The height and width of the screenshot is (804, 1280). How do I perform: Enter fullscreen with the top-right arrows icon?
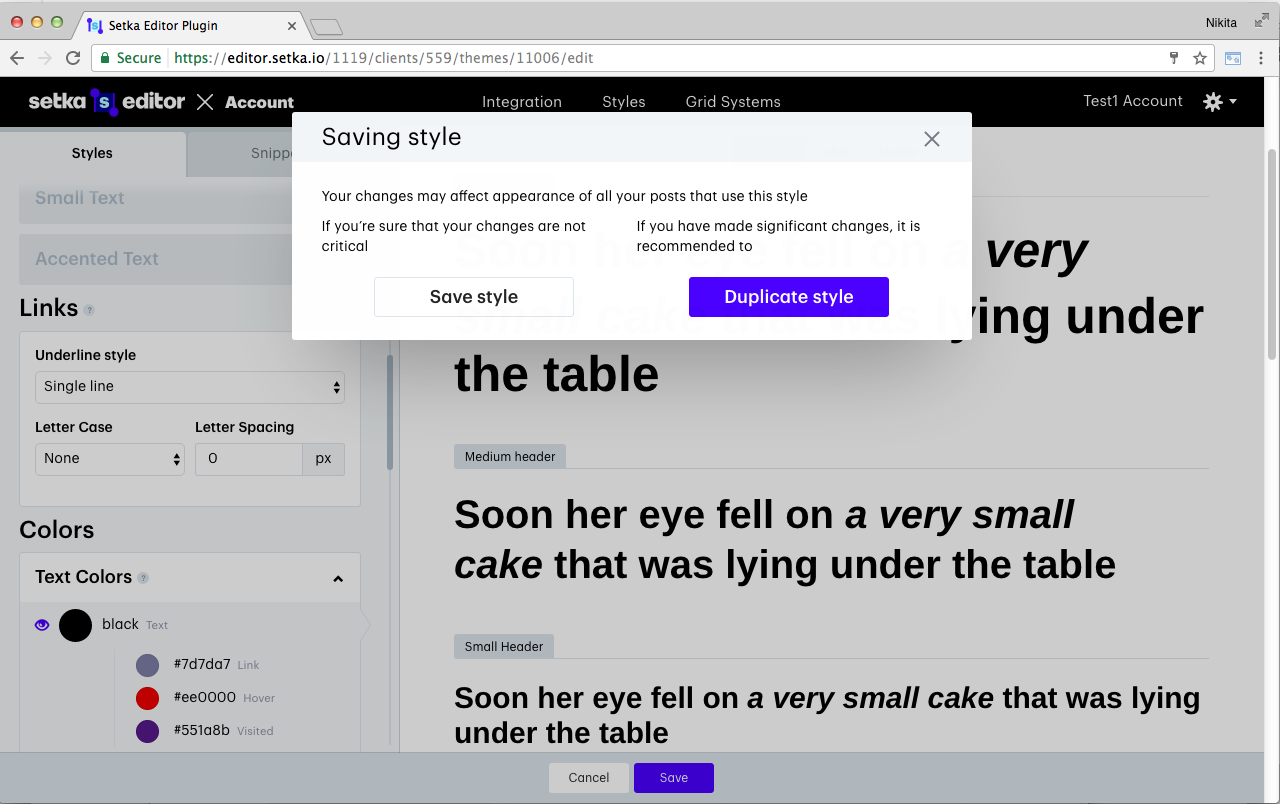pyautogui.click(x=1261, y=20)
